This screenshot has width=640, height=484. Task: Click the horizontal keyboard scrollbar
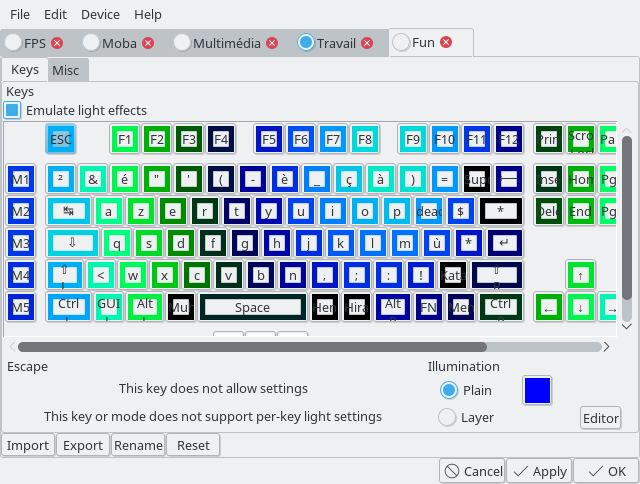click(x=300, y=347)
